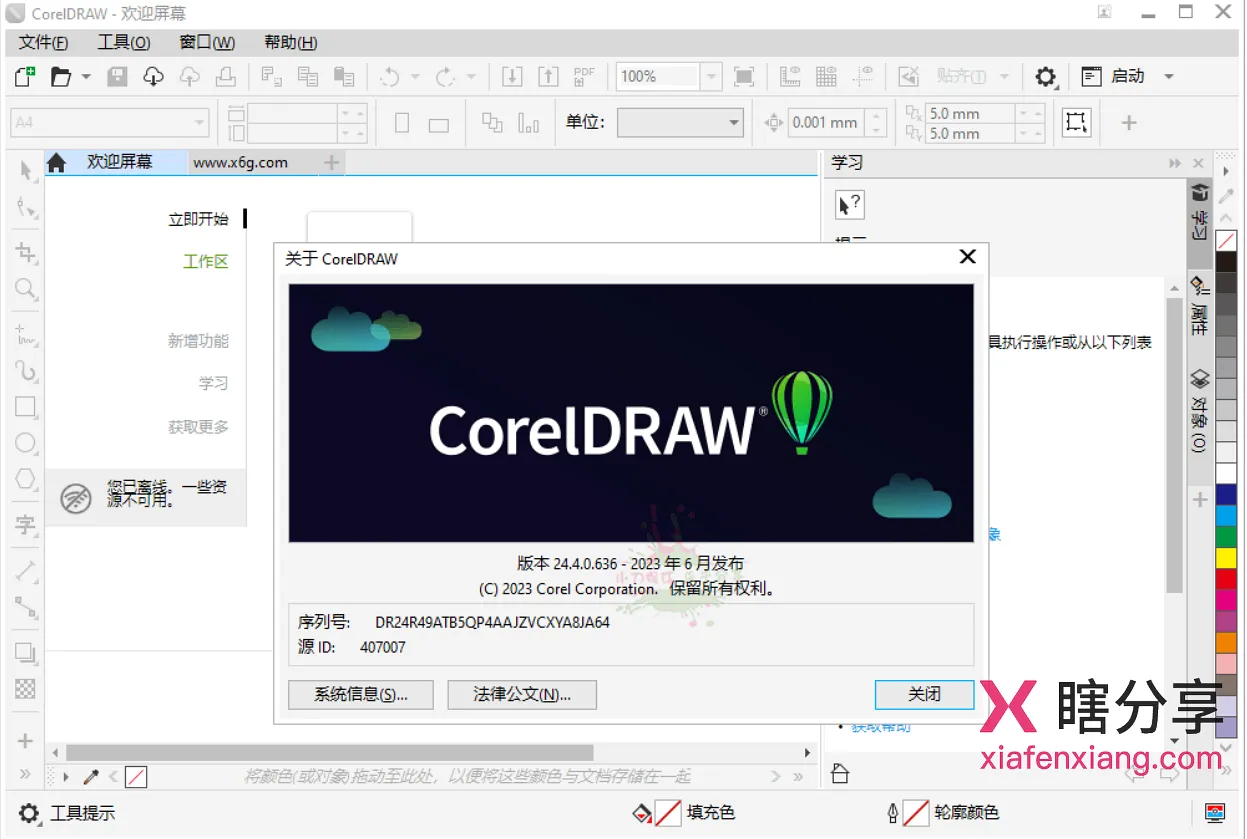1247x839 pixels.
Task: Select the Pick tool arrow
Action: 26,170
